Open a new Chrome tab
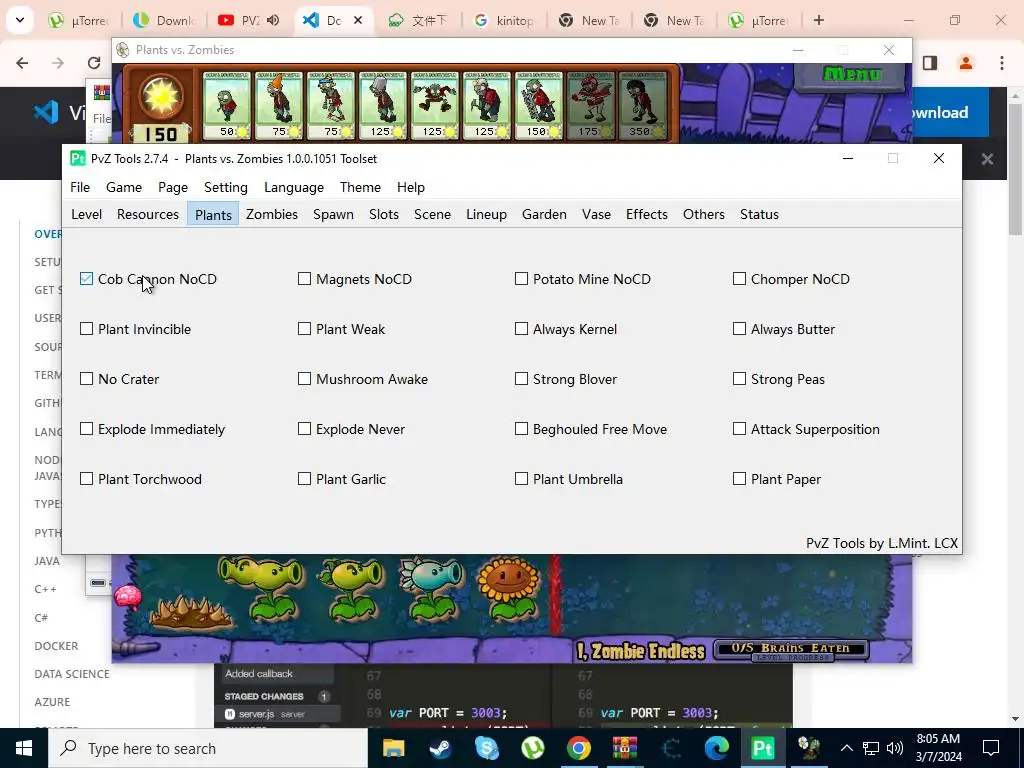Viewport: 1024px width, 768px height. [819, 20]
